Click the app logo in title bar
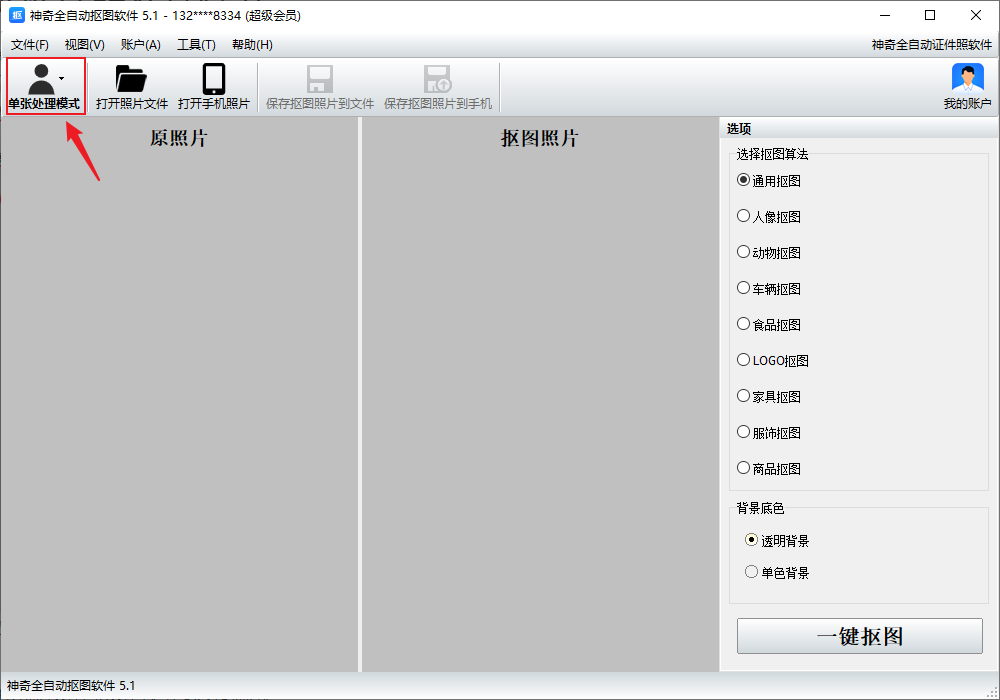Screen dimensions: 1000x700 (16, 15)
